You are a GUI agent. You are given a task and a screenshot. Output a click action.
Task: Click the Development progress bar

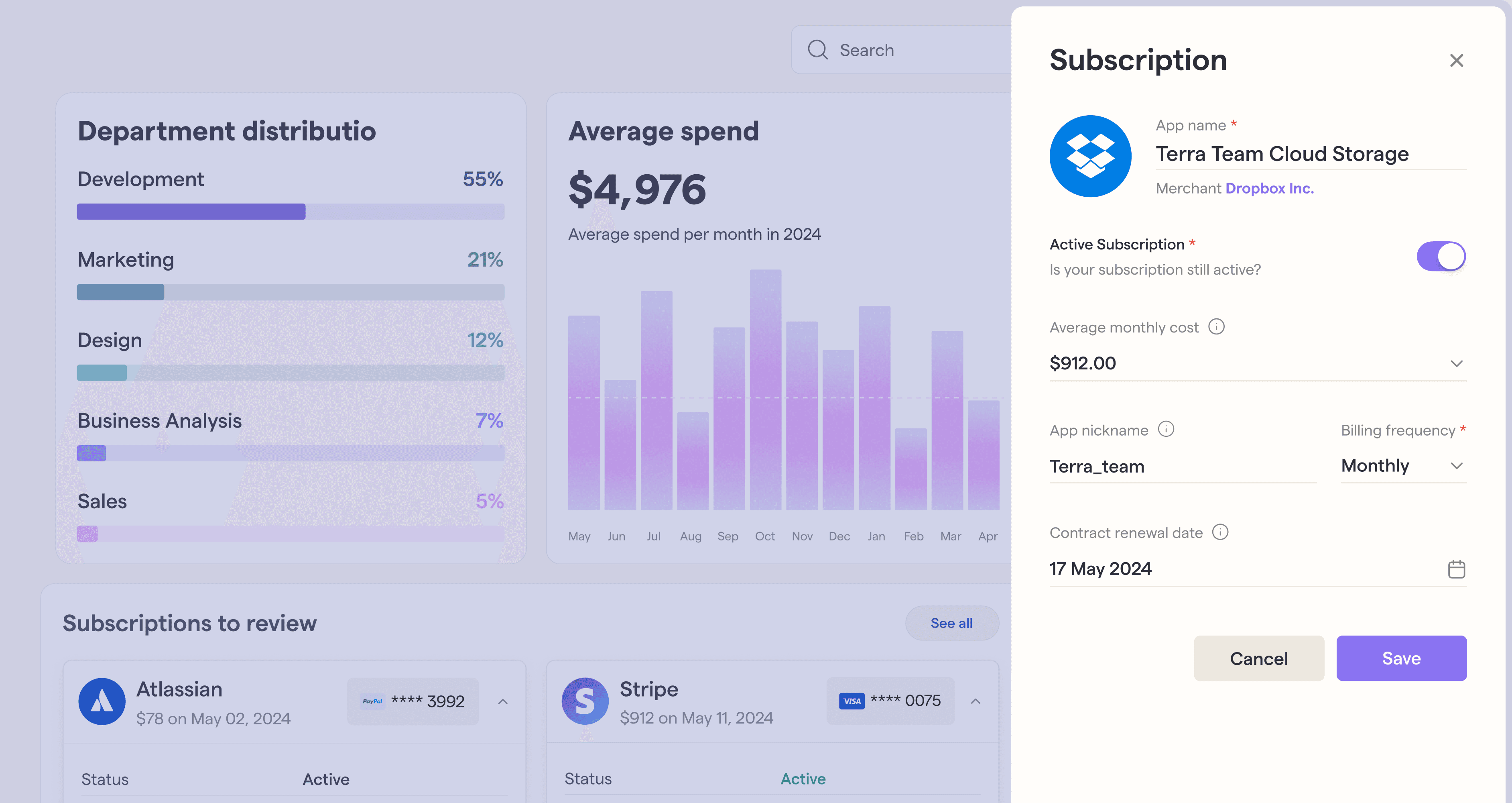click(291, 212)
